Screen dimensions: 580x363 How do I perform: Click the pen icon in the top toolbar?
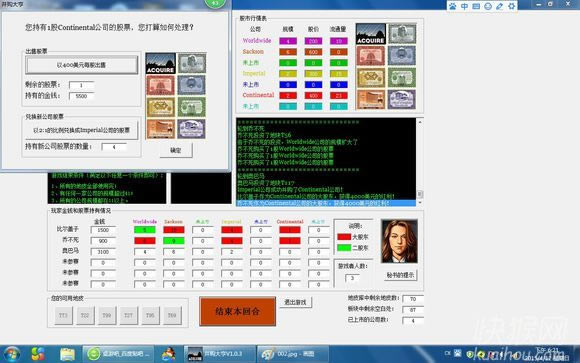pyautogui.click(x=500, y=6)
